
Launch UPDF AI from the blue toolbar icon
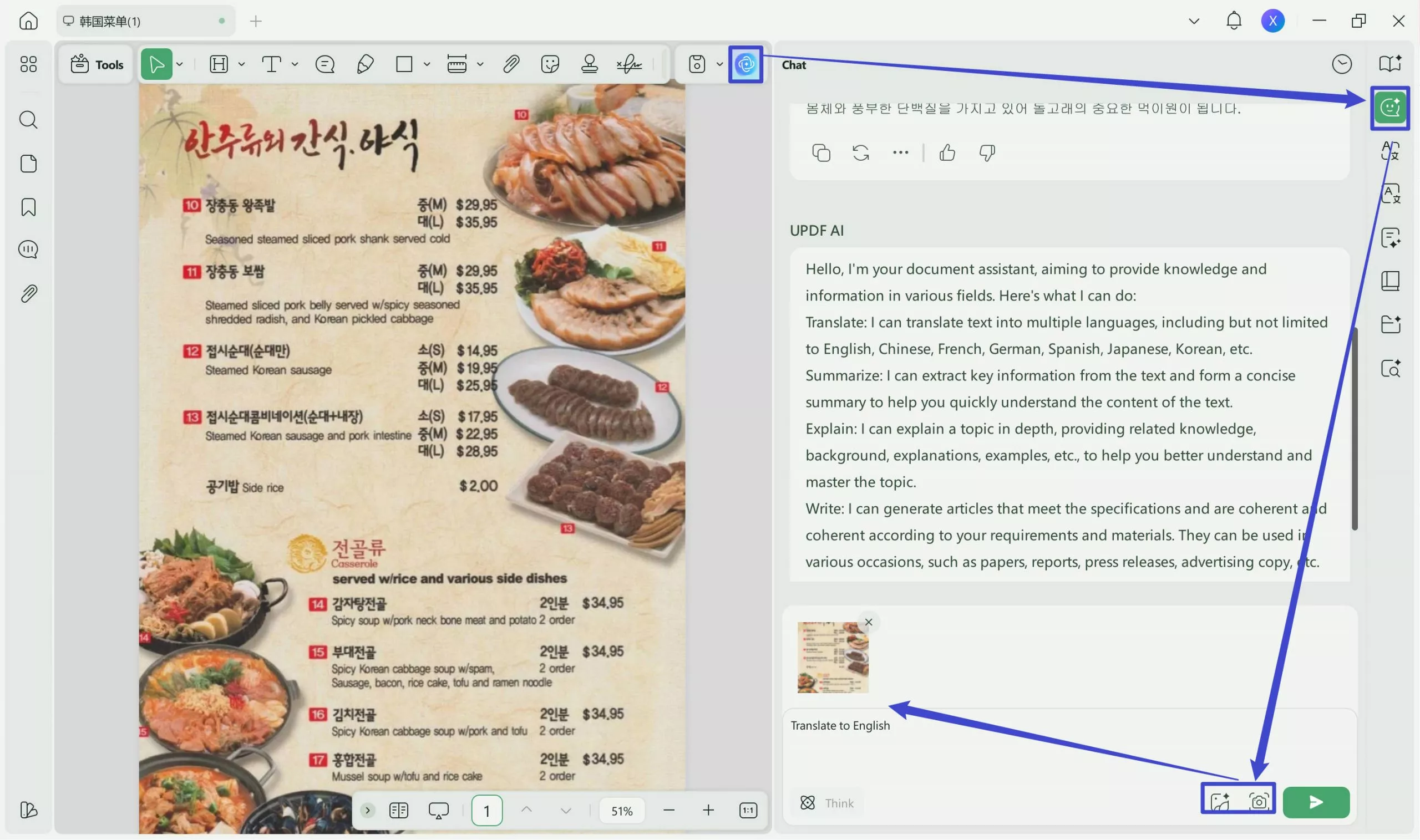(745, 64)
